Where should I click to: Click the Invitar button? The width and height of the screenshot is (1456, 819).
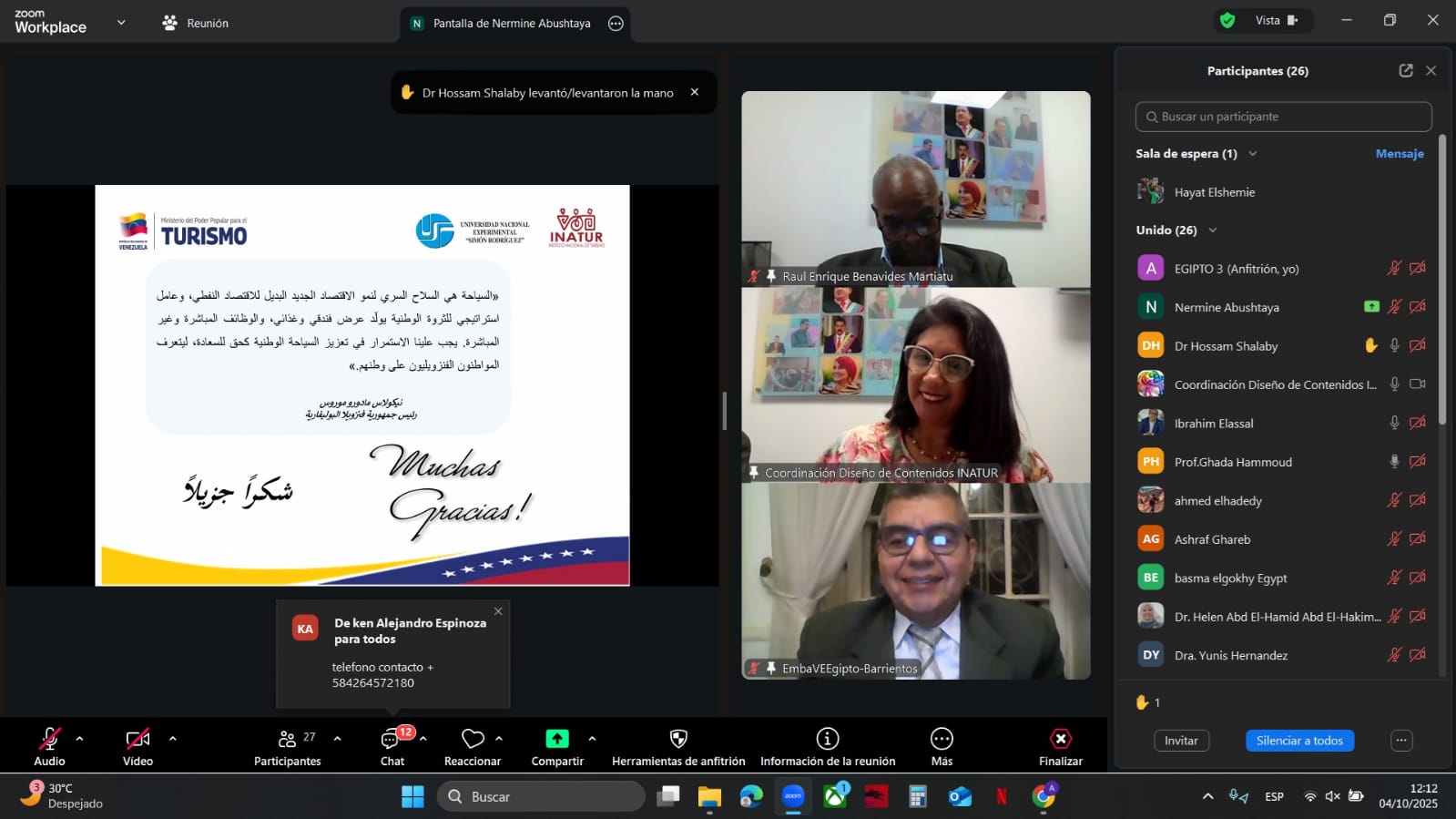coord(1181,741)
